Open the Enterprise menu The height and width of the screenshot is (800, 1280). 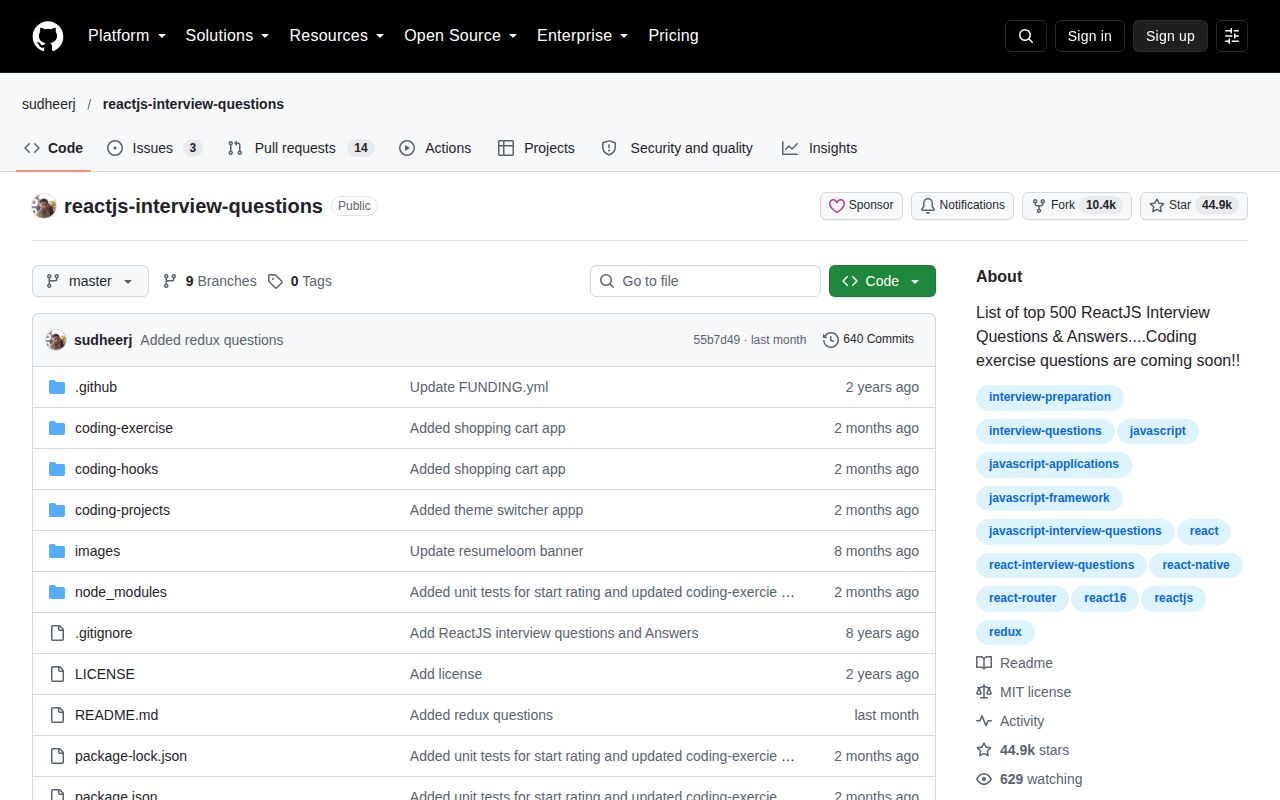583,36
